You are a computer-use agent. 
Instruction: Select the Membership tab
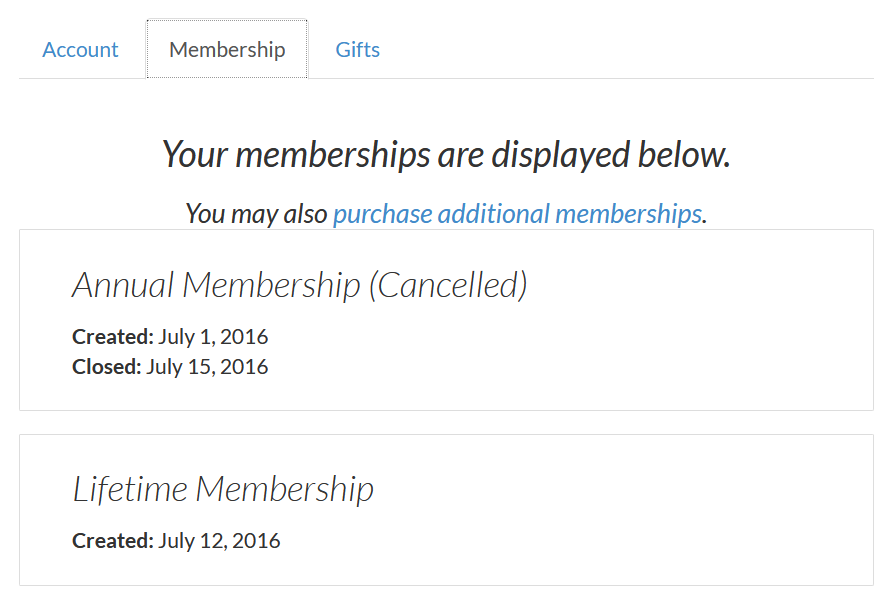pos(227,49)
